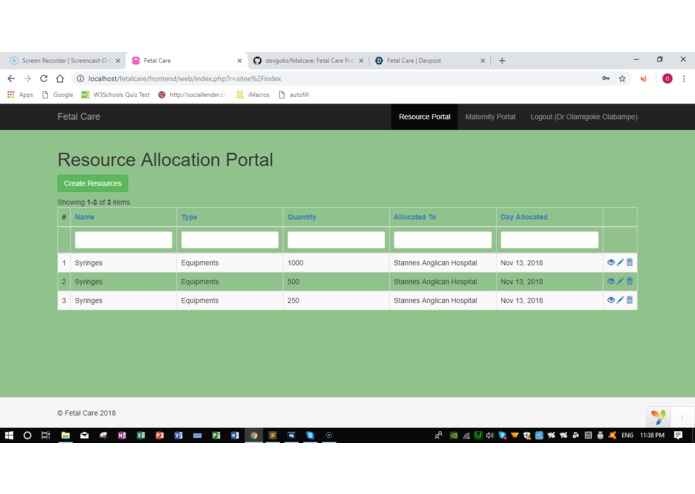Open the Action Center notifications icon
695x494 pixels.
click(x=678, y=436)
